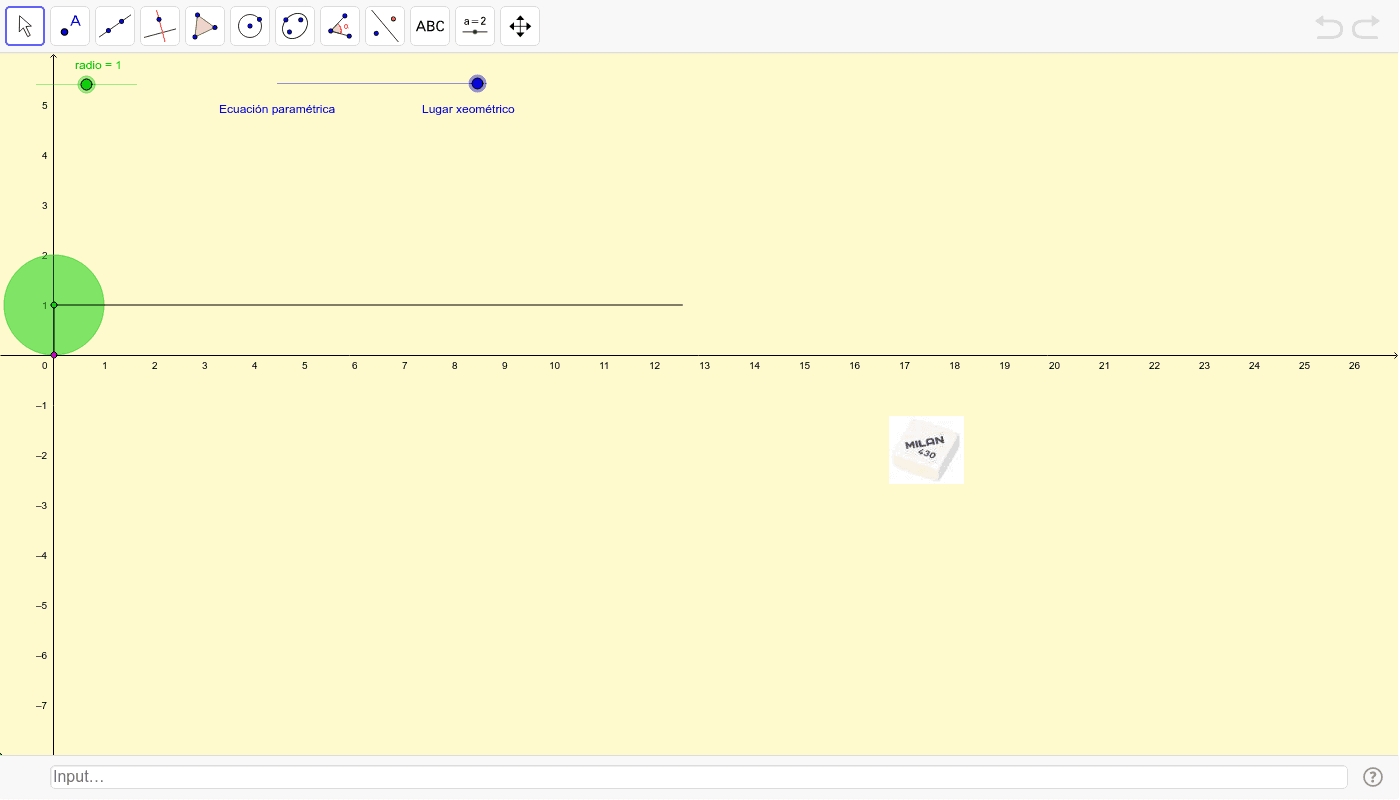Select the Circle with center tool
This screenshot has height=800, width=1400.
(250, 26)
